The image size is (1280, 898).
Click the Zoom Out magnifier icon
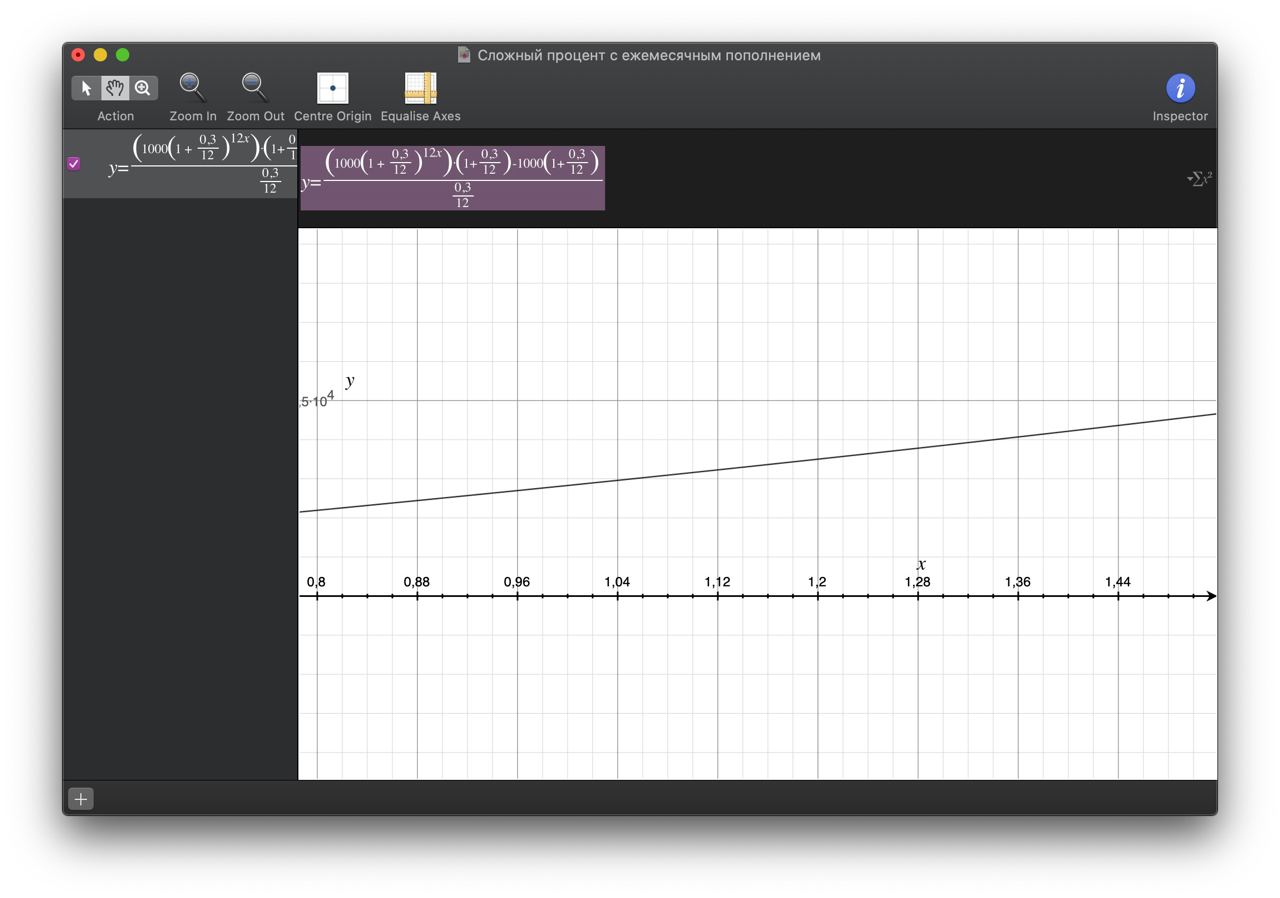(x=255, y=88)
